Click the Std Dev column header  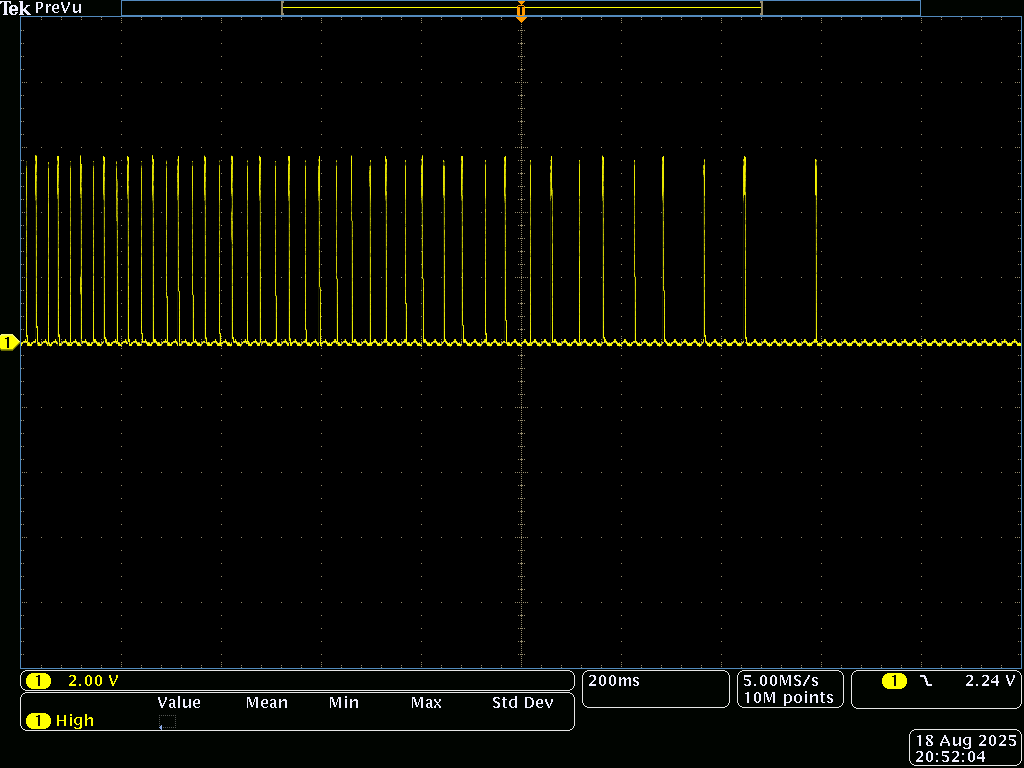click(522, 703)
